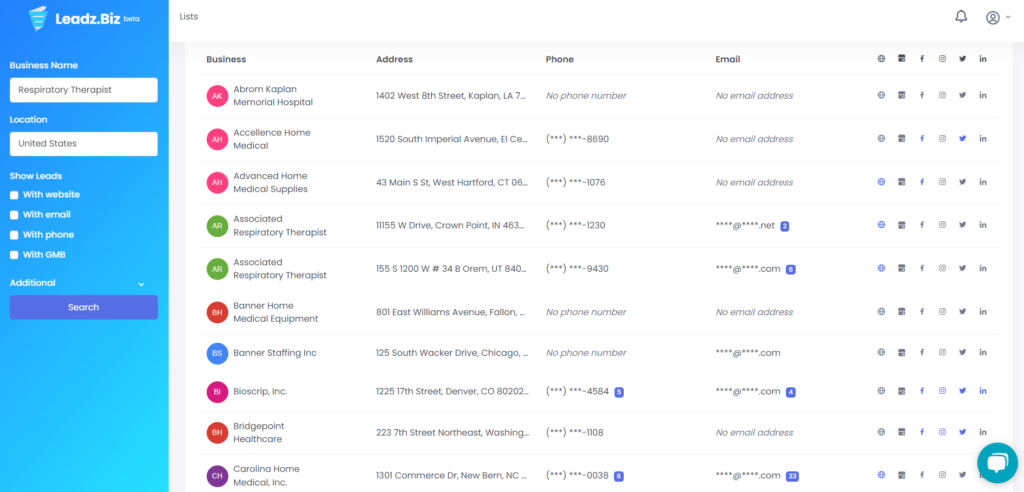Click the BI avatar for Bioscrip
Viewport: 1024px width, 492px height.
click(x=217, y=392)
